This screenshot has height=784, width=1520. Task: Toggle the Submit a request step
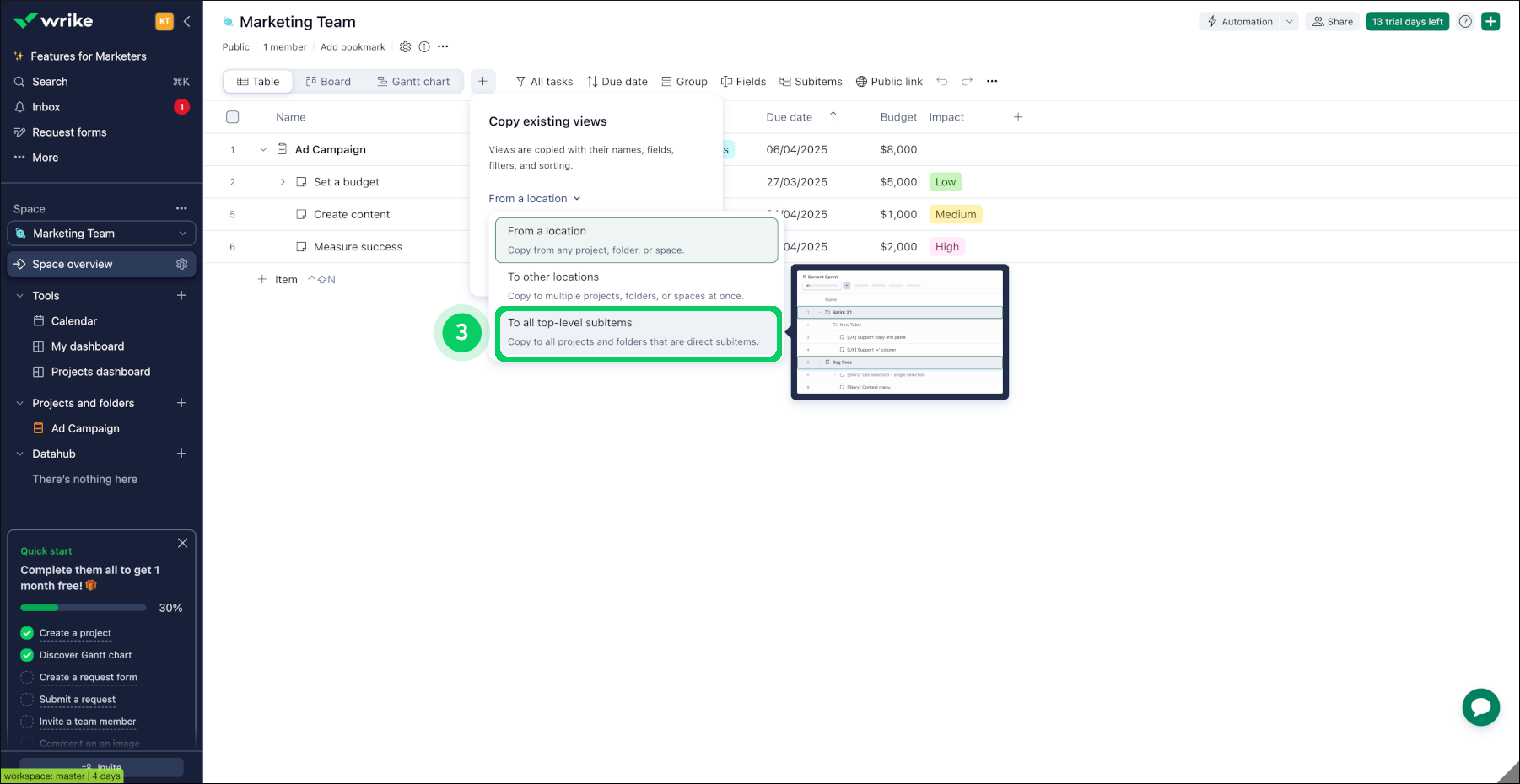[27, 700]
